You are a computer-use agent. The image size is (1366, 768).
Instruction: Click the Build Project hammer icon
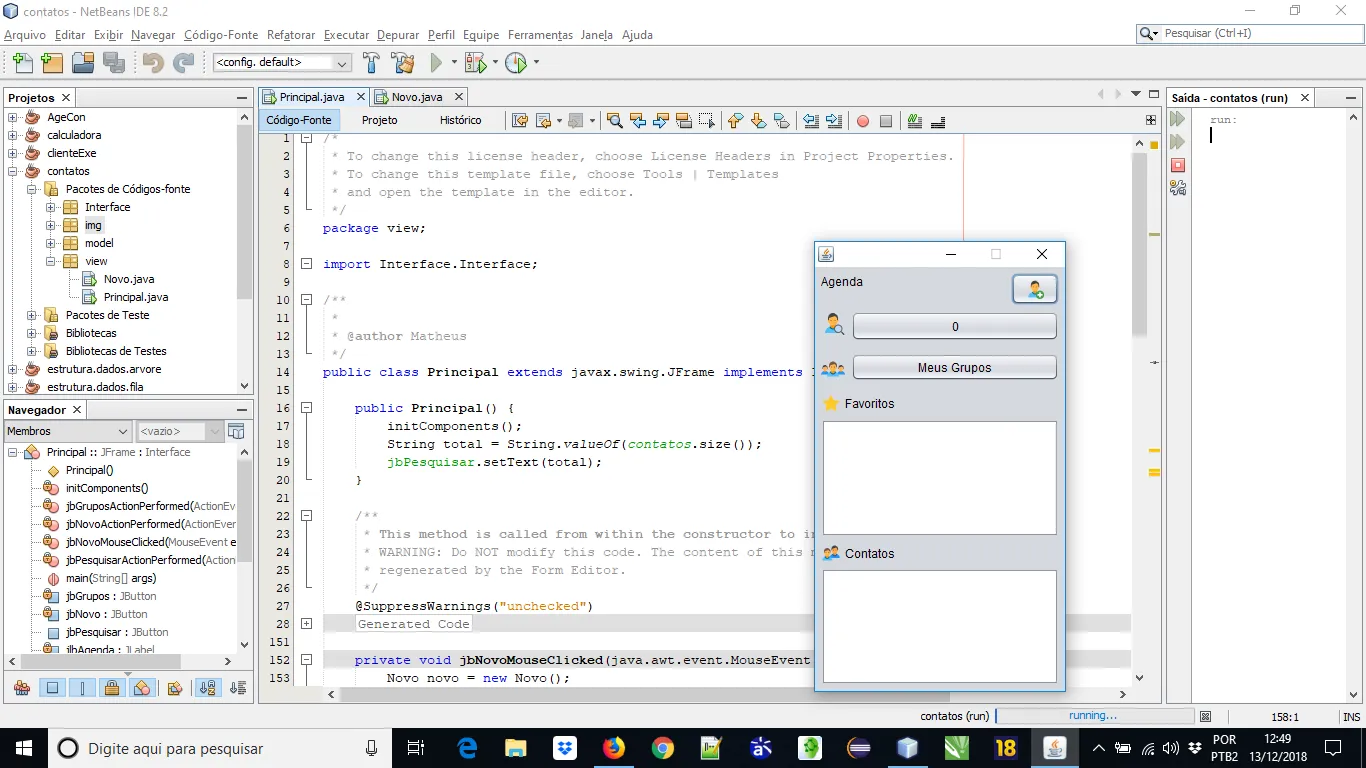371,63
